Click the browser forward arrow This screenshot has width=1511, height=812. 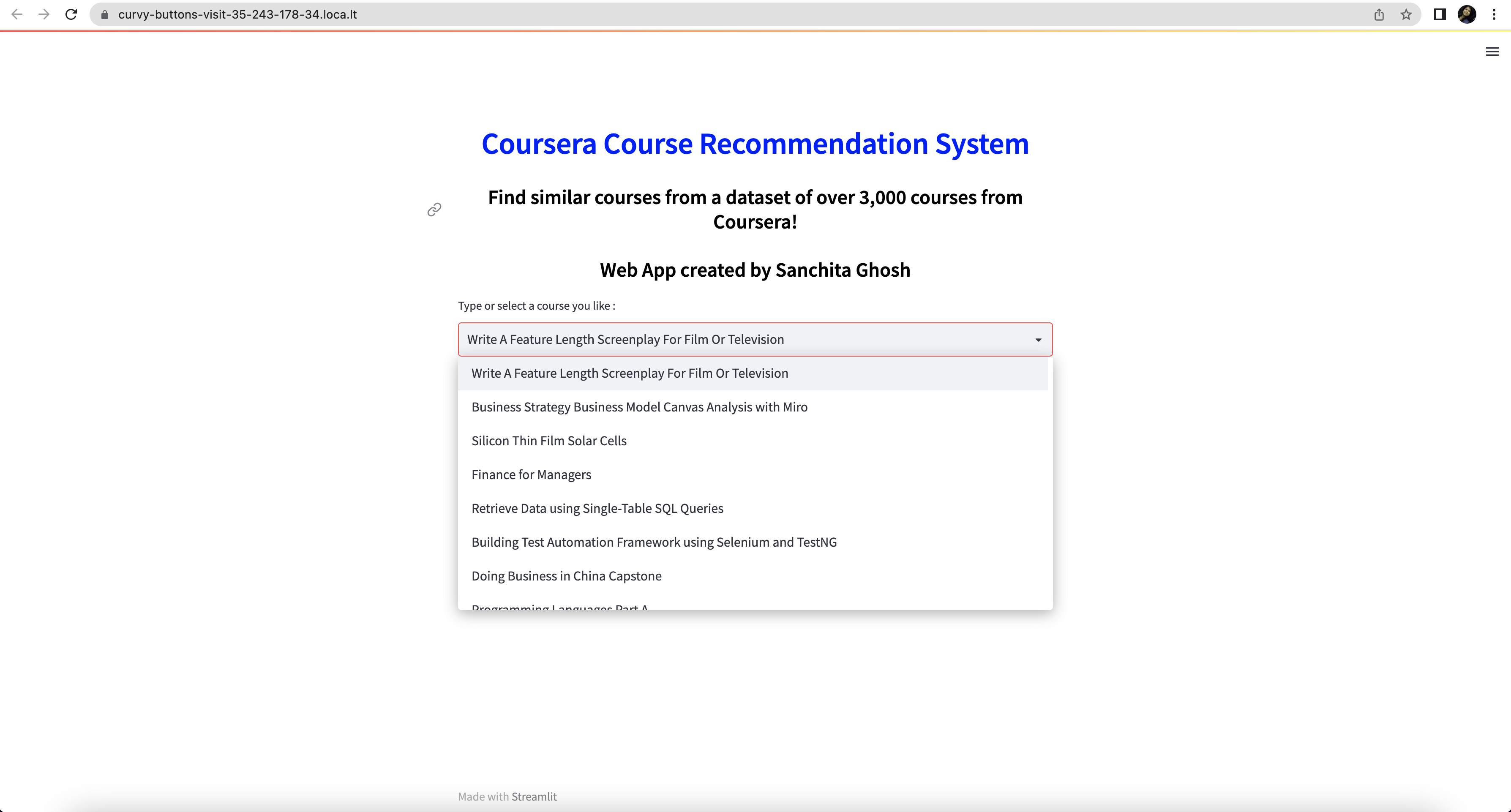[44, 15]
